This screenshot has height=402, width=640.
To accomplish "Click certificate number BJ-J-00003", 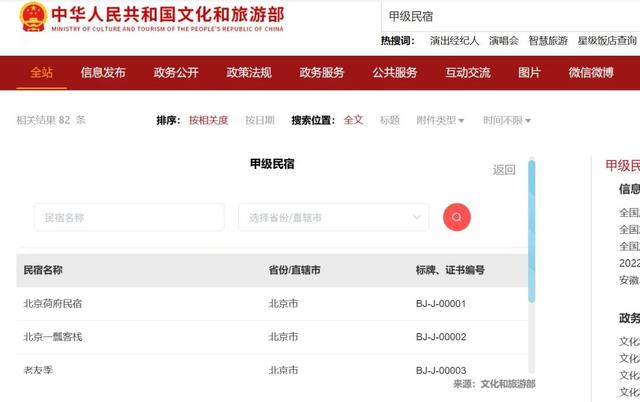I will tap(441, 371).
